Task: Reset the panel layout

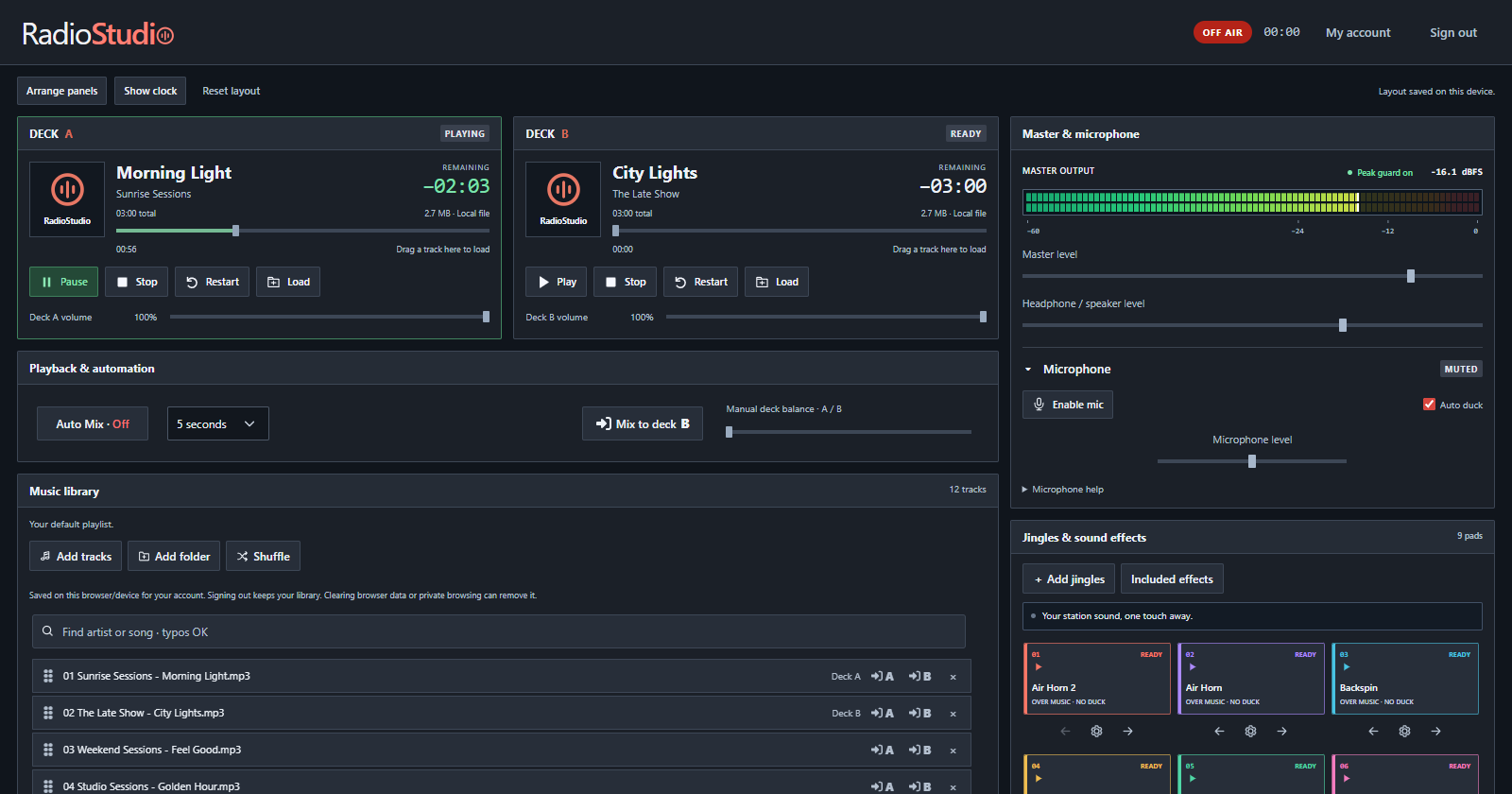Action: (x=231, y=91)
